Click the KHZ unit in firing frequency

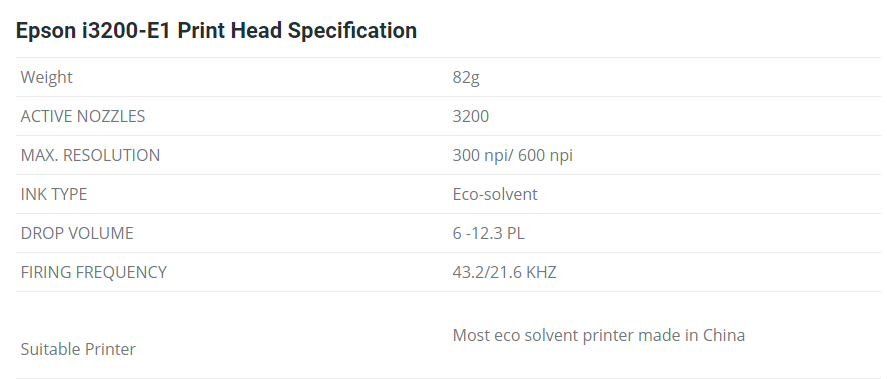(x=541, y=272)
